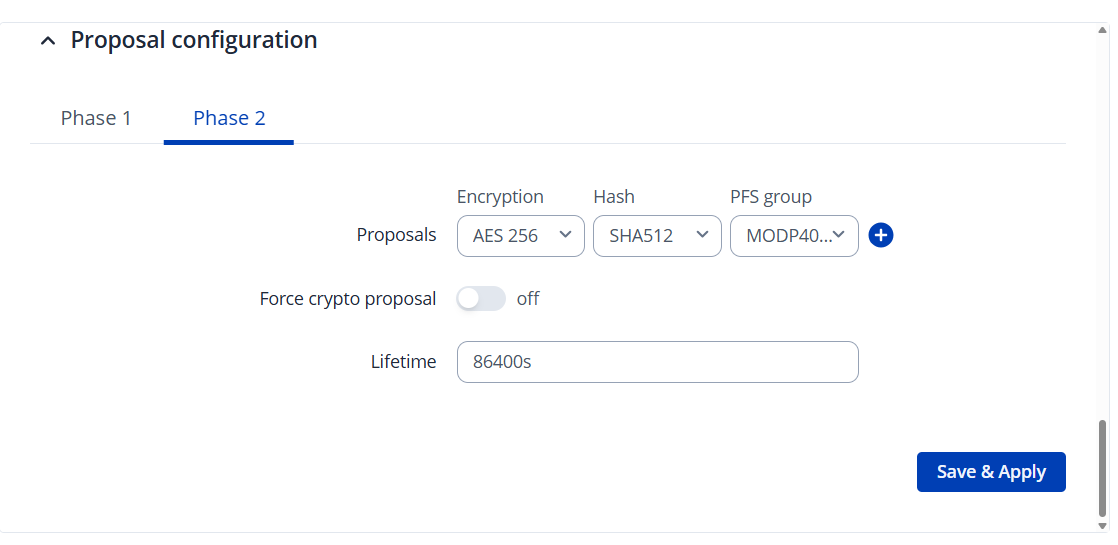Click the Lifetime input field
This screenshot has height=545, width=1118.
657,362
